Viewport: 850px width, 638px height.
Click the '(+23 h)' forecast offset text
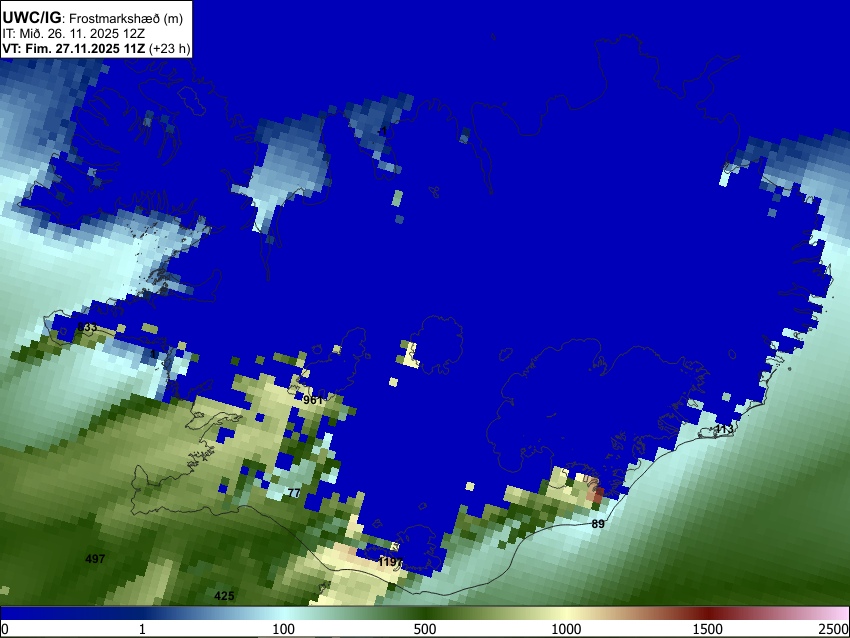(170, 49)
